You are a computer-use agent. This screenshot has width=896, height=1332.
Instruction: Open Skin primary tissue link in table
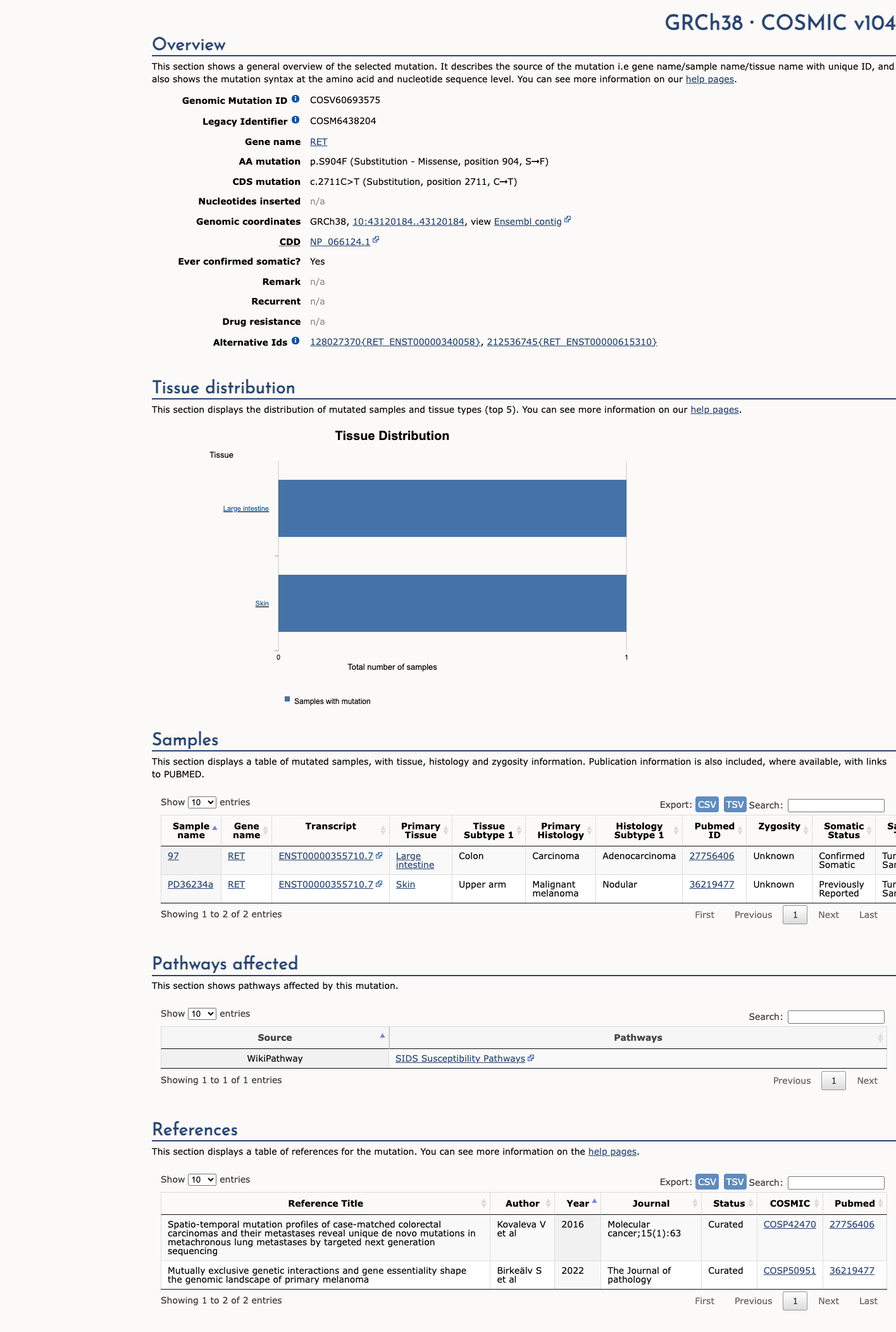click(x=406, y=884)
